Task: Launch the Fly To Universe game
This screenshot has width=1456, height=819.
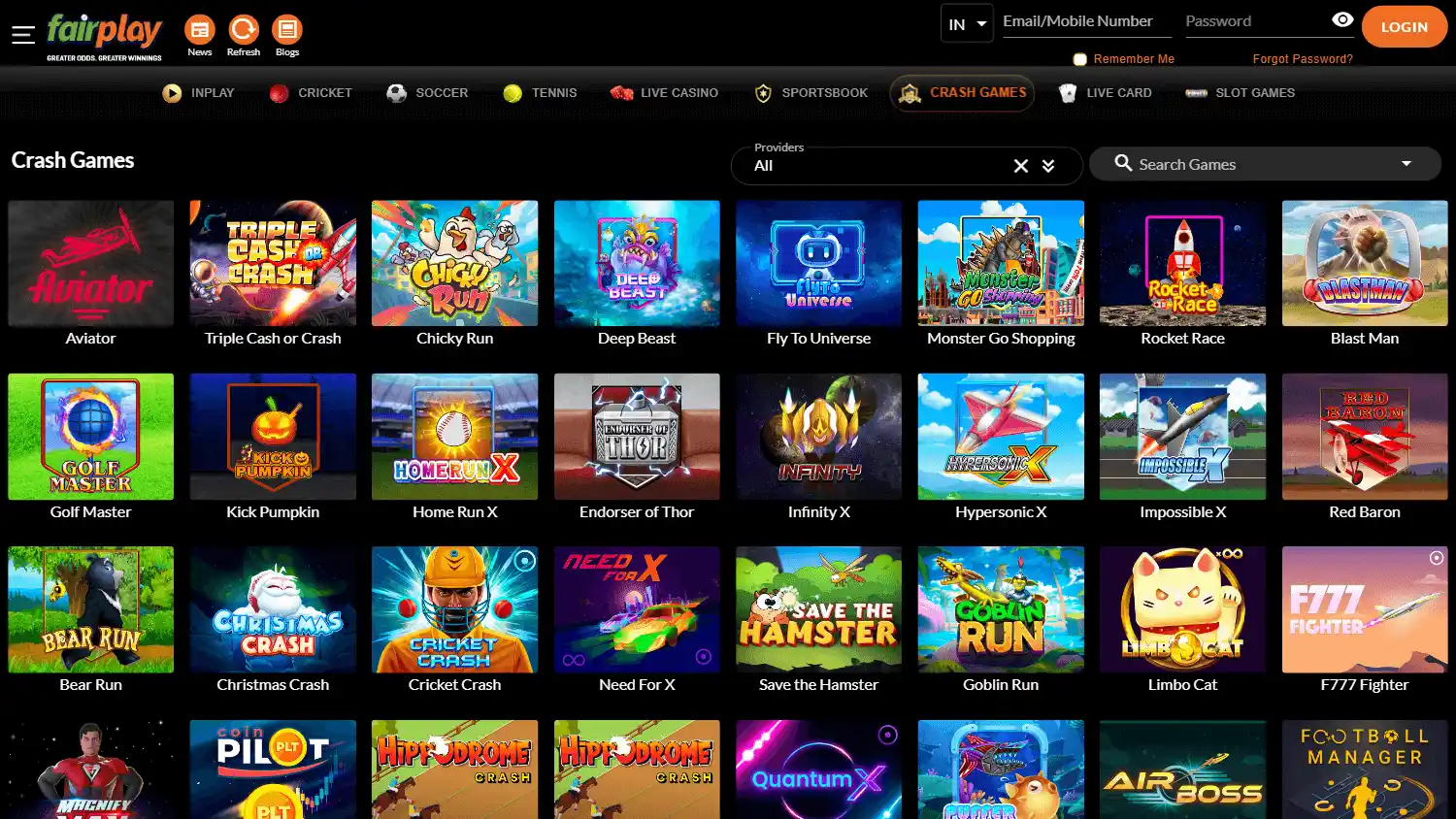Action: coord(818,263)
